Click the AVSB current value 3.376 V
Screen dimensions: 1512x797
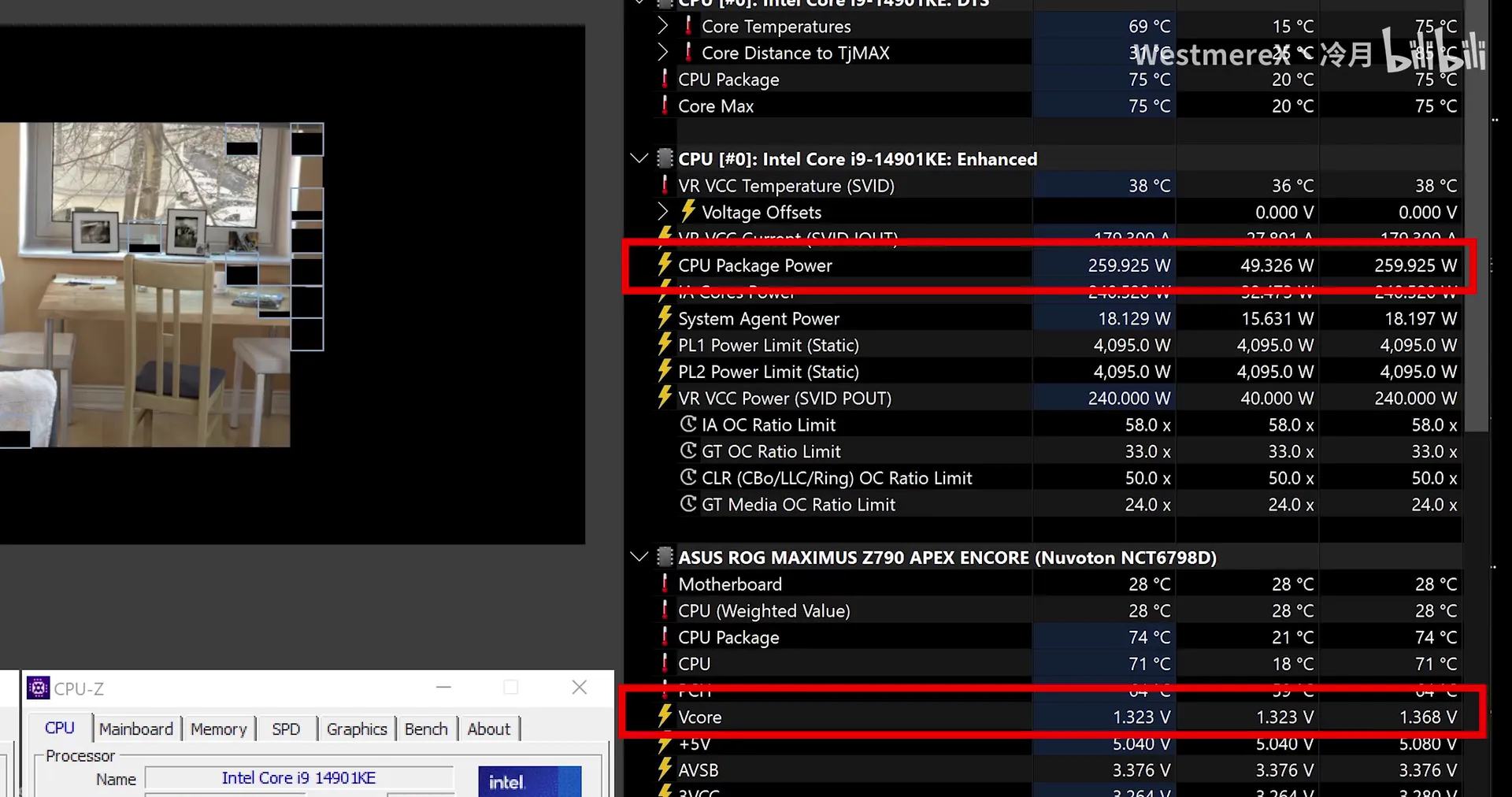click(1141, 770)
